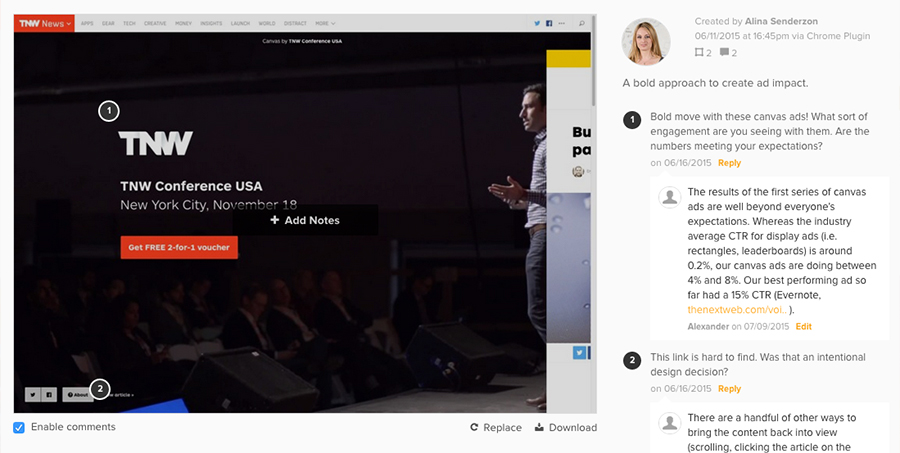900x453 pixels.
Task: Click the Twitter icon in top navigation
Action: click(537, 24)
